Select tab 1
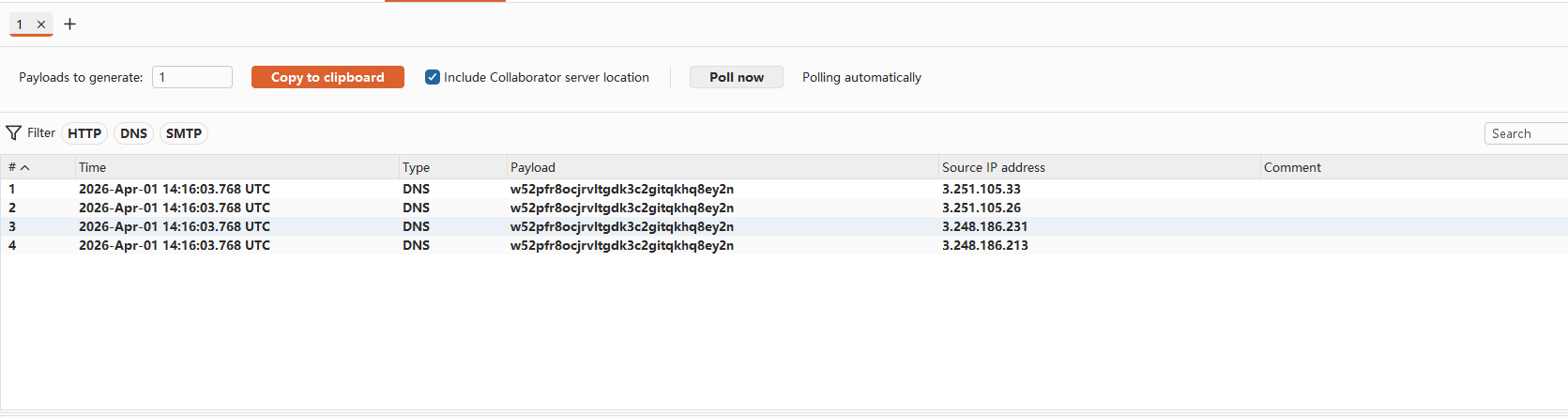Image resolution: width=1568 pixels, height=417 pixels. 20,24
